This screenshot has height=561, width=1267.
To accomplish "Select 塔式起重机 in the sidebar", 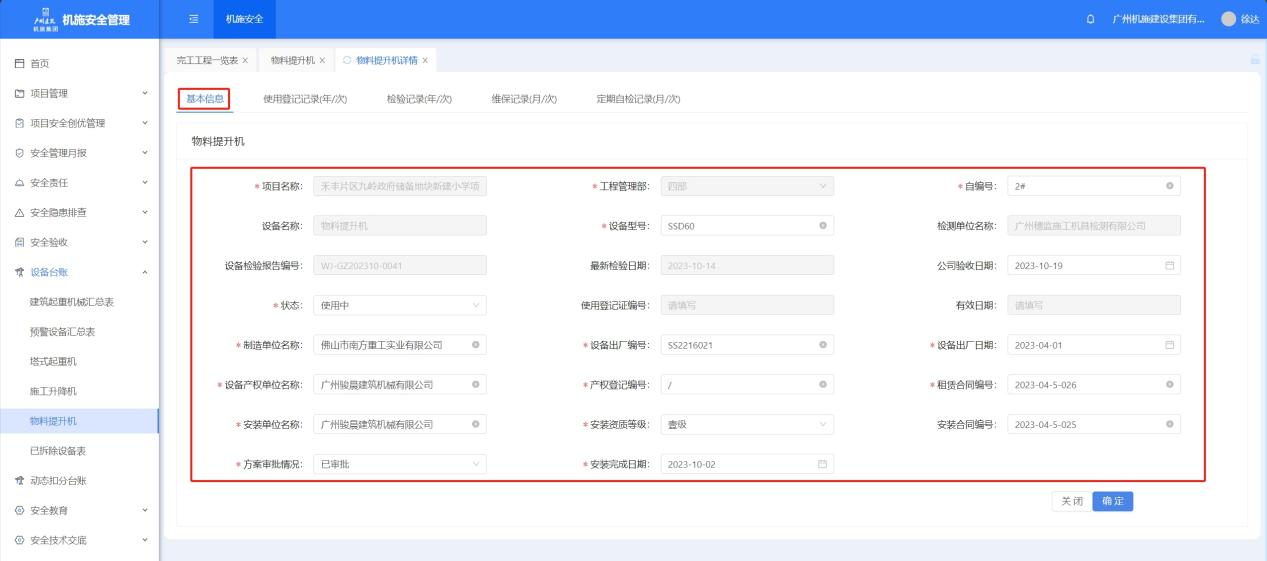I will click(x=53, y=361).
